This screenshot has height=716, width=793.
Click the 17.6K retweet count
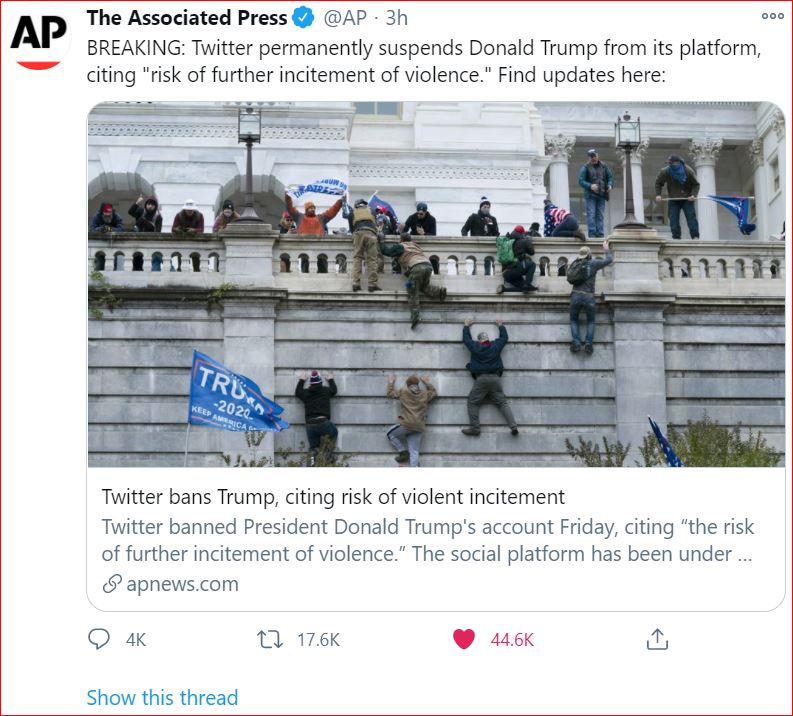319,640
